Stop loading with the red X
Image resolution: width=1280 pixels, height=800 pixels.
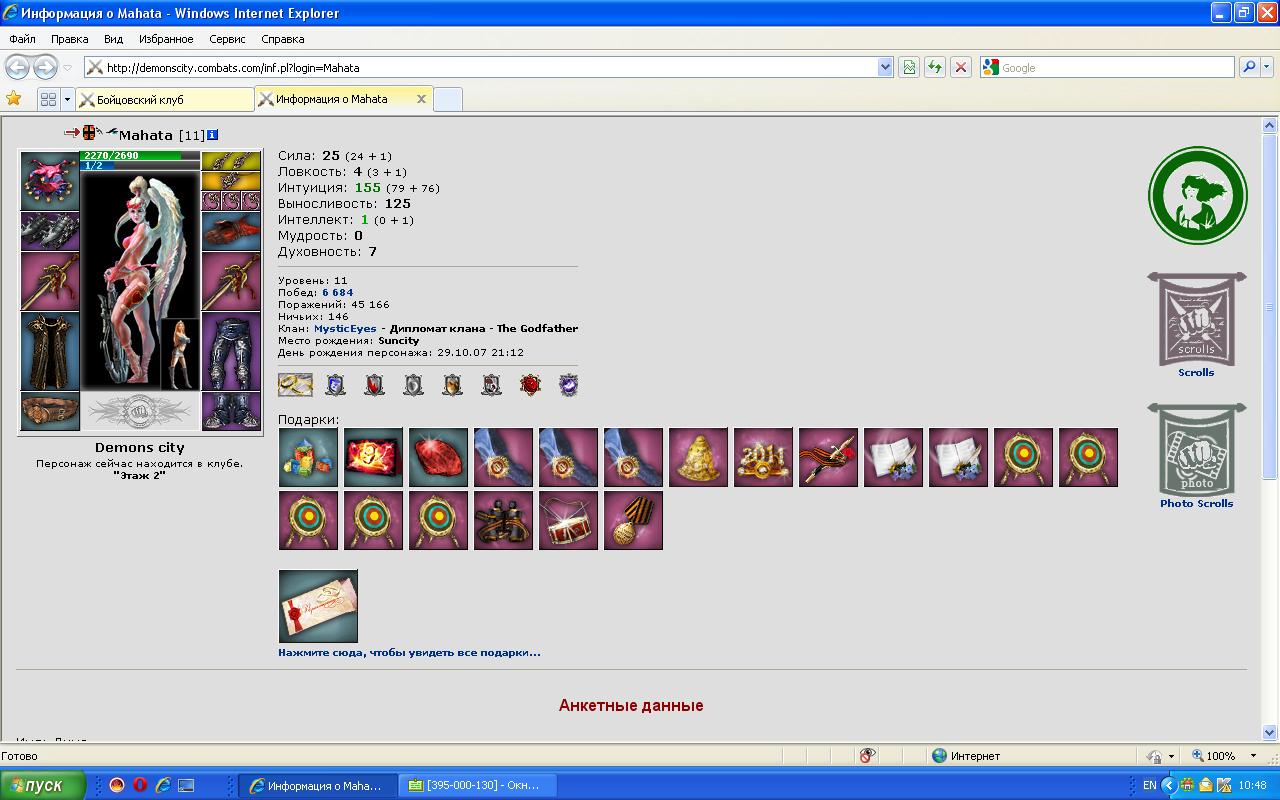960,67
